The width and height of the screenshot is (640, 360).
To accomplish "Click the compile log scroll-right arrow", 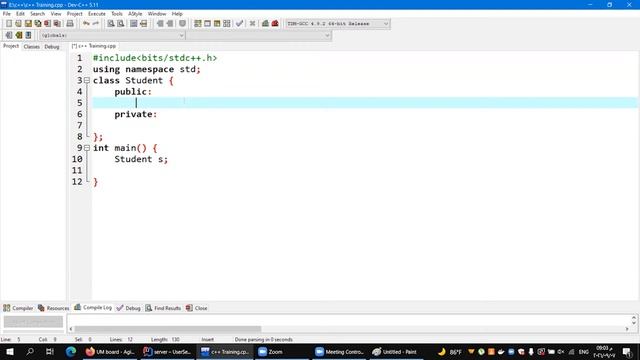I will coord(627,329).
